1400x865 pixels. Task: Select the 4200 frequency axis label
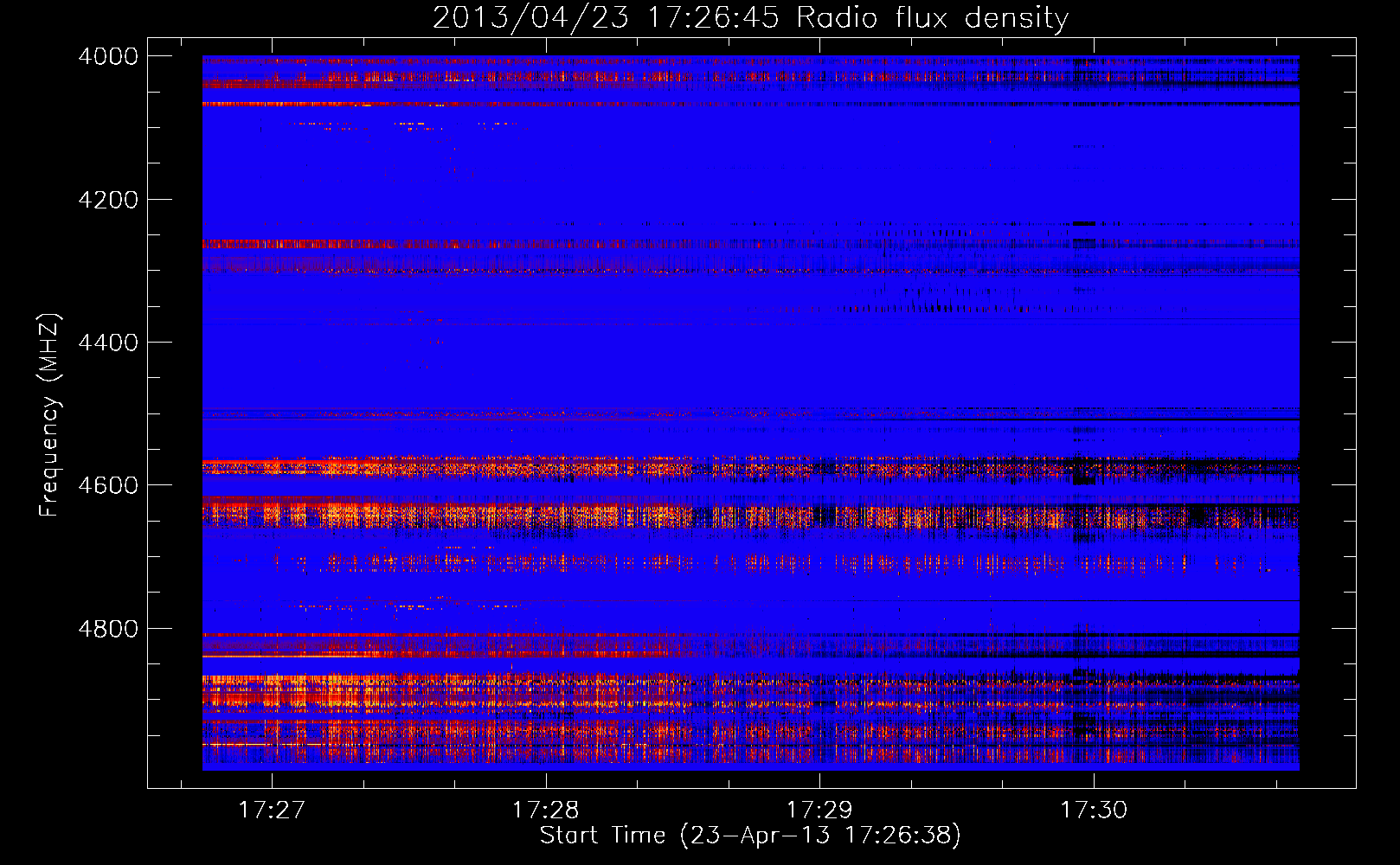point(108,200)
